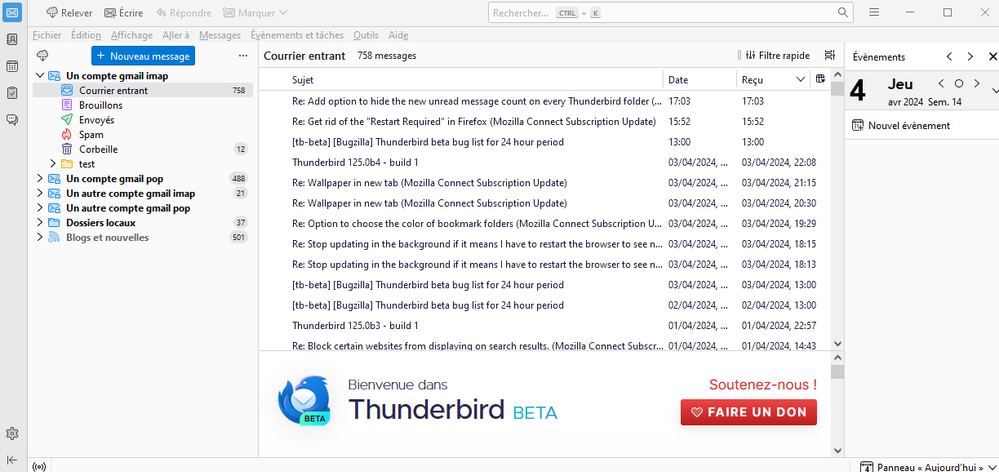The height and width of the screenshot is (472, 999).
Task: Click the message list display options icon
Action: point(830,56)
